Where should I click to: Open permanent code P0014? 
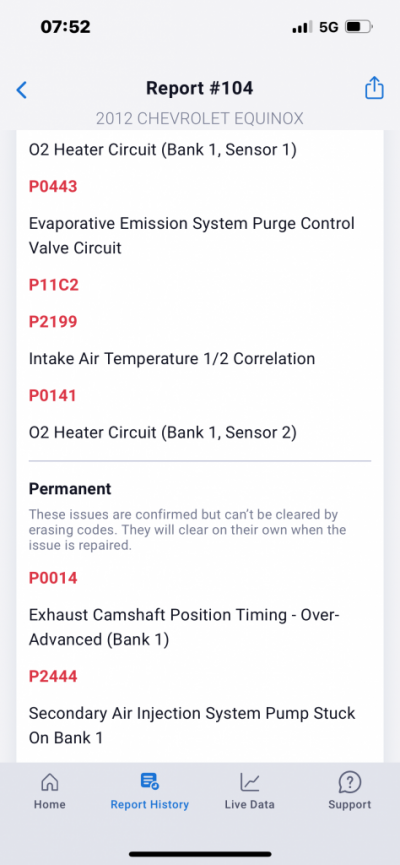(x=53, y=578)
